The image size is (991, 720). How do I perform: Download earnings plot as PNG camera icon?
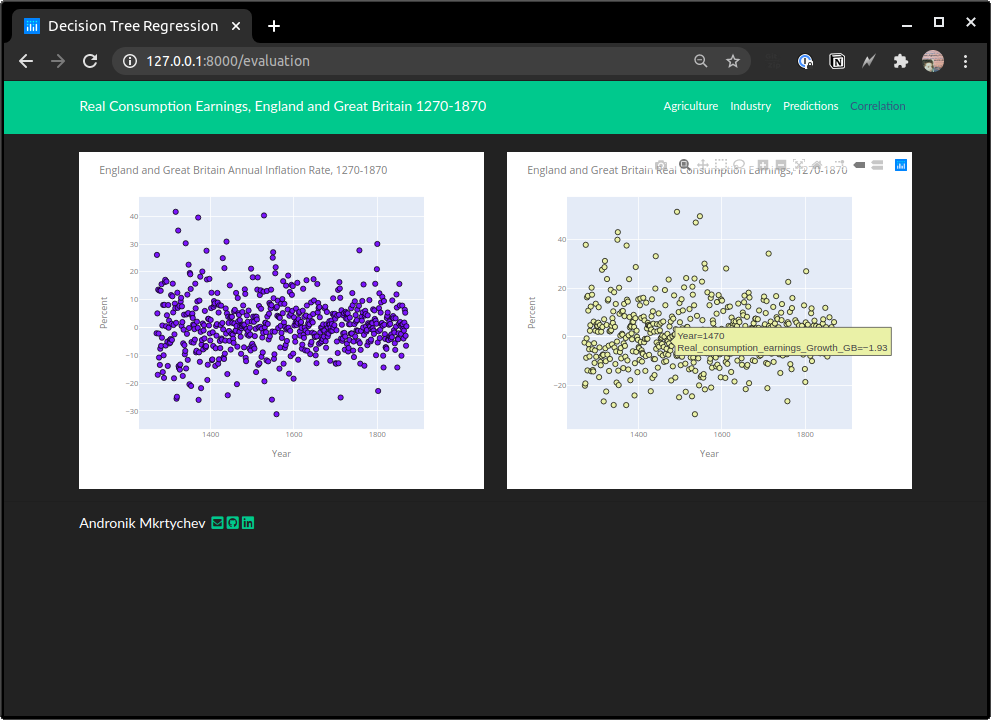[661, 165]
